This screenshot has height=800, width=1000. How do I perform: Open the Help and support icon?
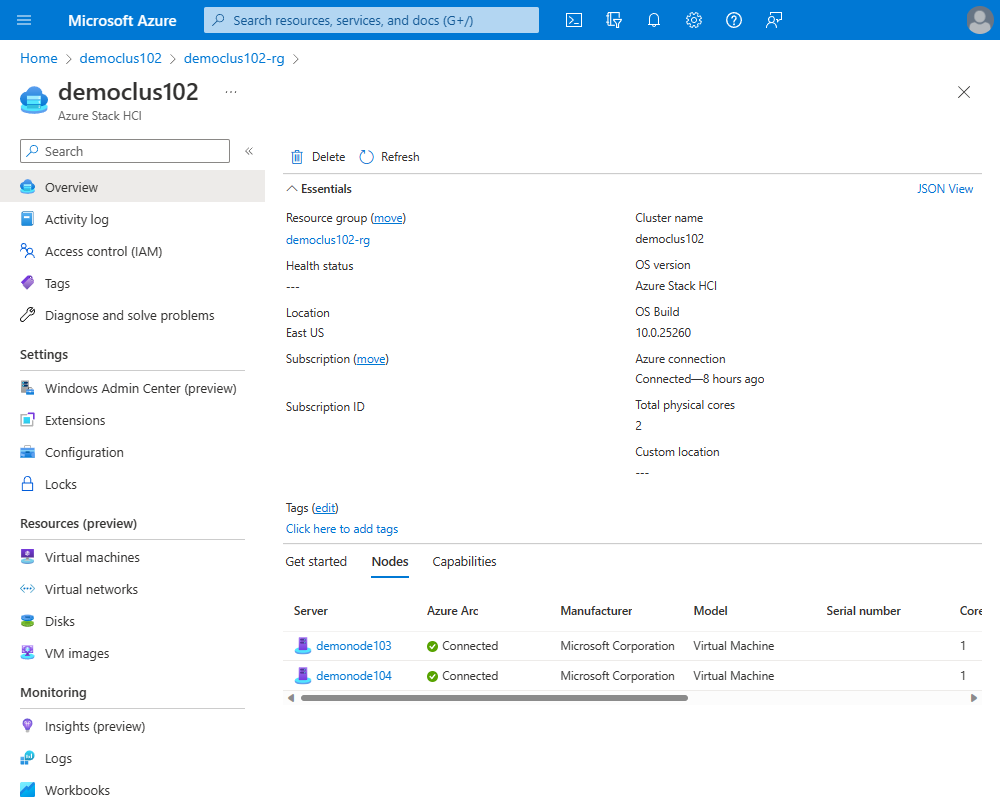tap(734, 20)
